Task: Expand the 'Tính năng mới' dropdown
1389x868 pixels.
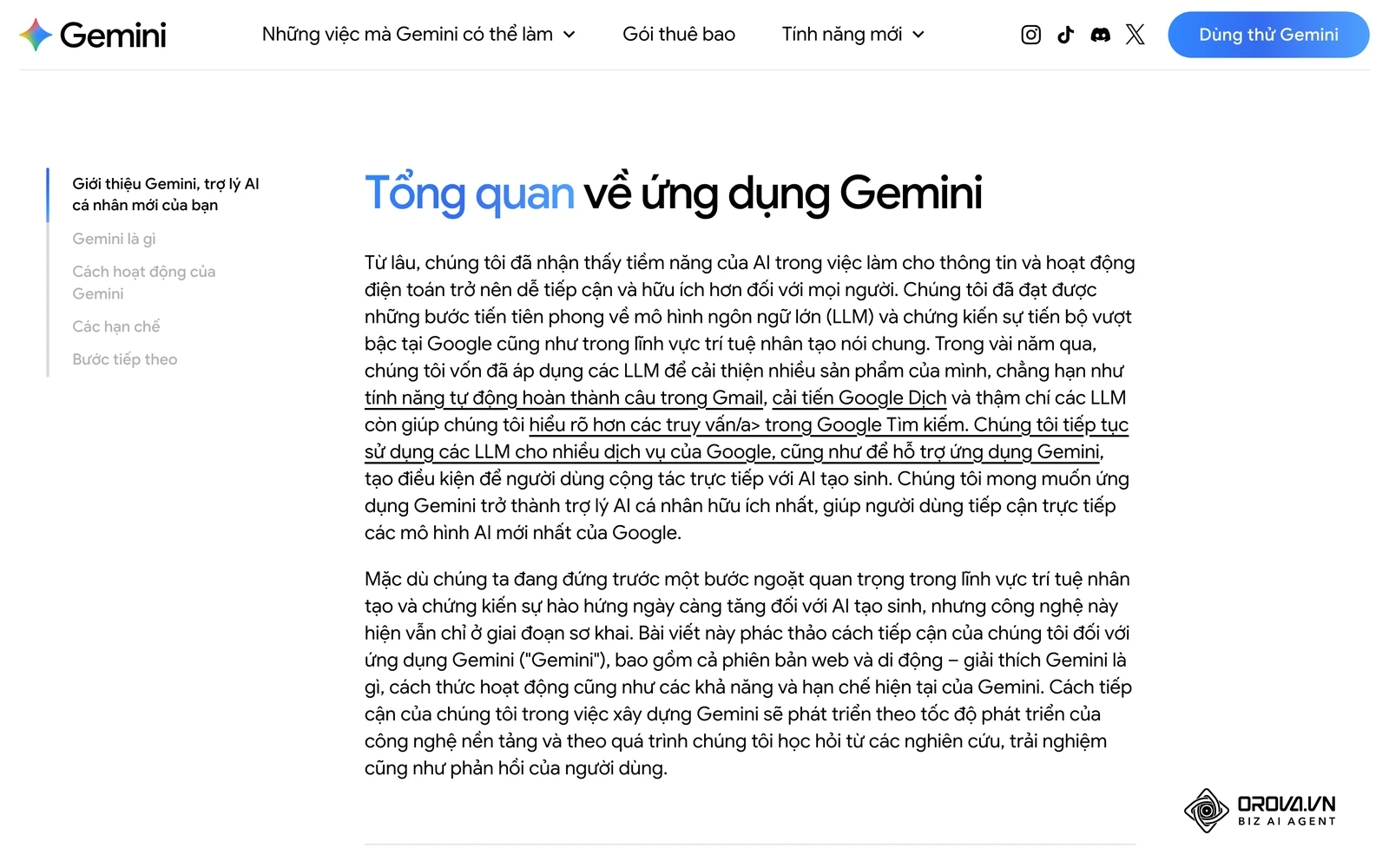Action: [853, 35]
